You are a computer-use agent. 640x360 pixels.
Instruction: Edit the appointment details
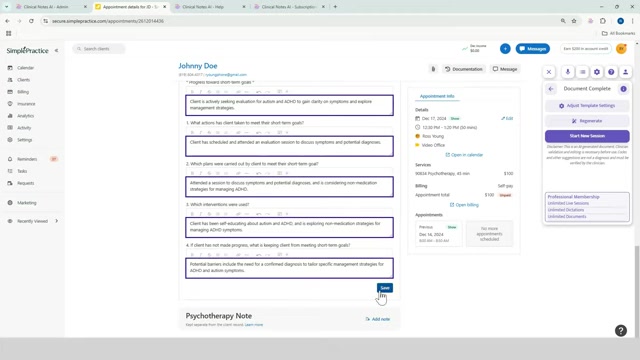click(x=507, y=118)
